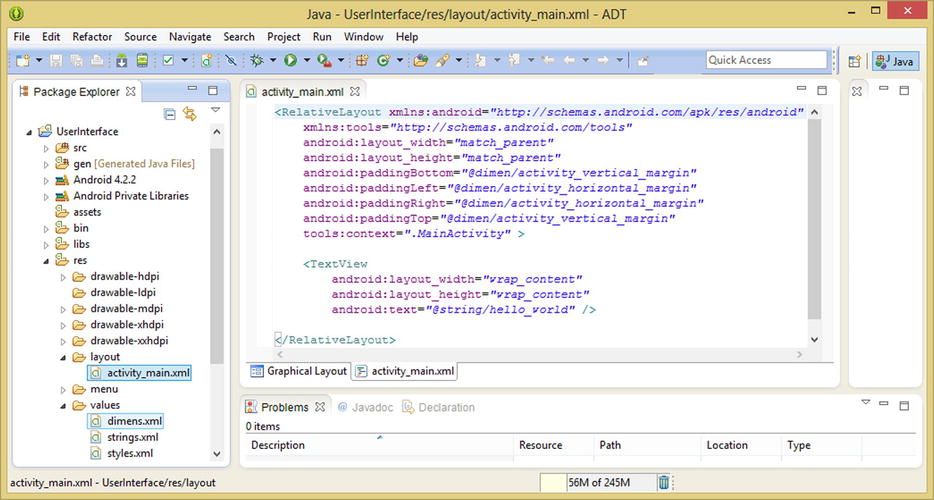The width and height of the screenshot is (934, 500).
Task: Open the Lint check dropdown arrow
Action: click(184, 60)
